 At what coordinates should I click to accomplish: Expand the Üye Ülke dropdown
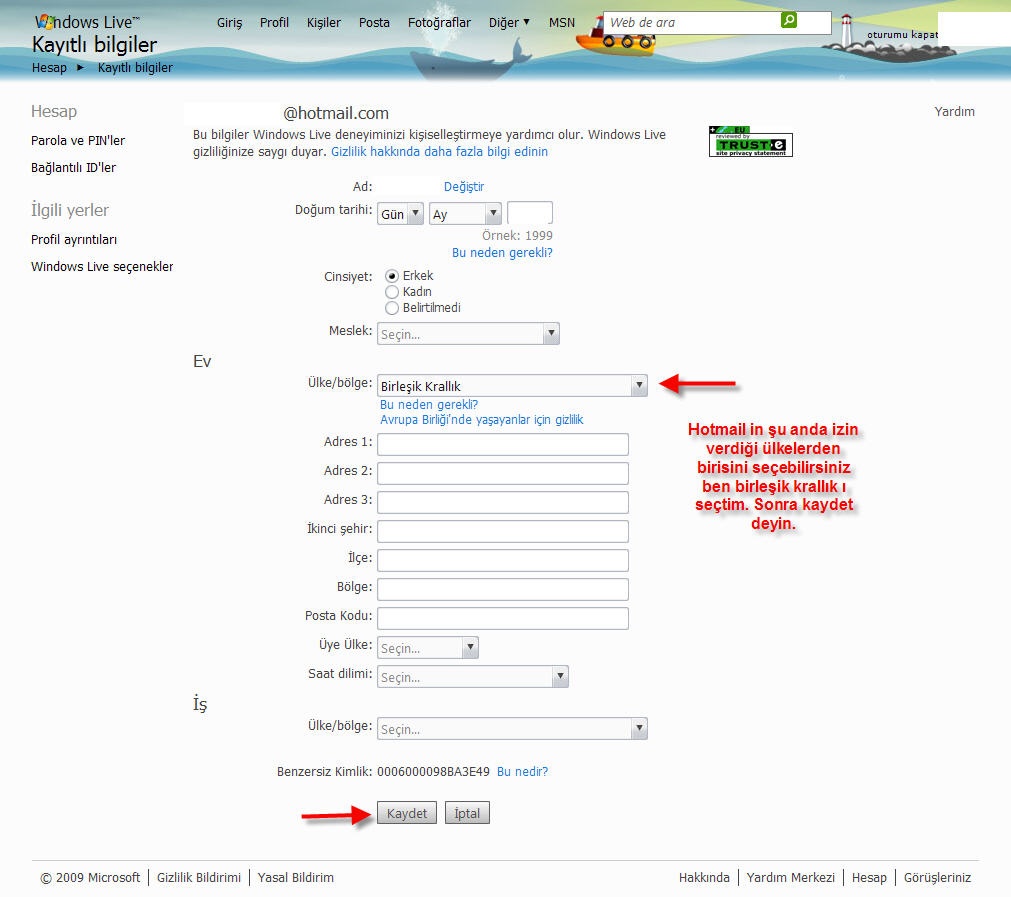(x=427, y=647)
